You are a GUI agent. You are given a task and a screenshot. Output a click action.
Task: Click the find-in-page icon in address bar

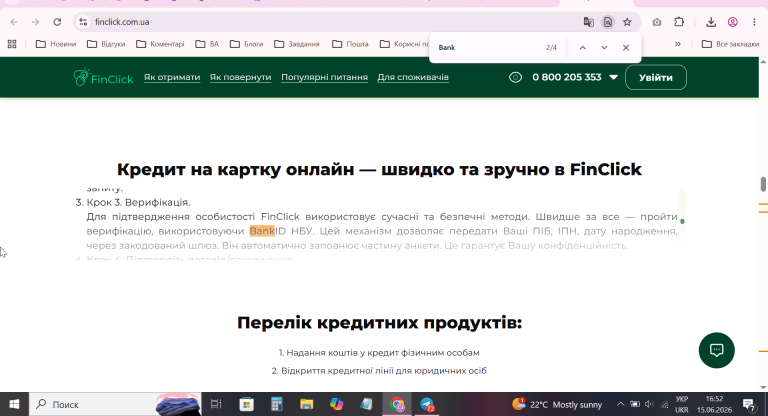tap(608, 22)
